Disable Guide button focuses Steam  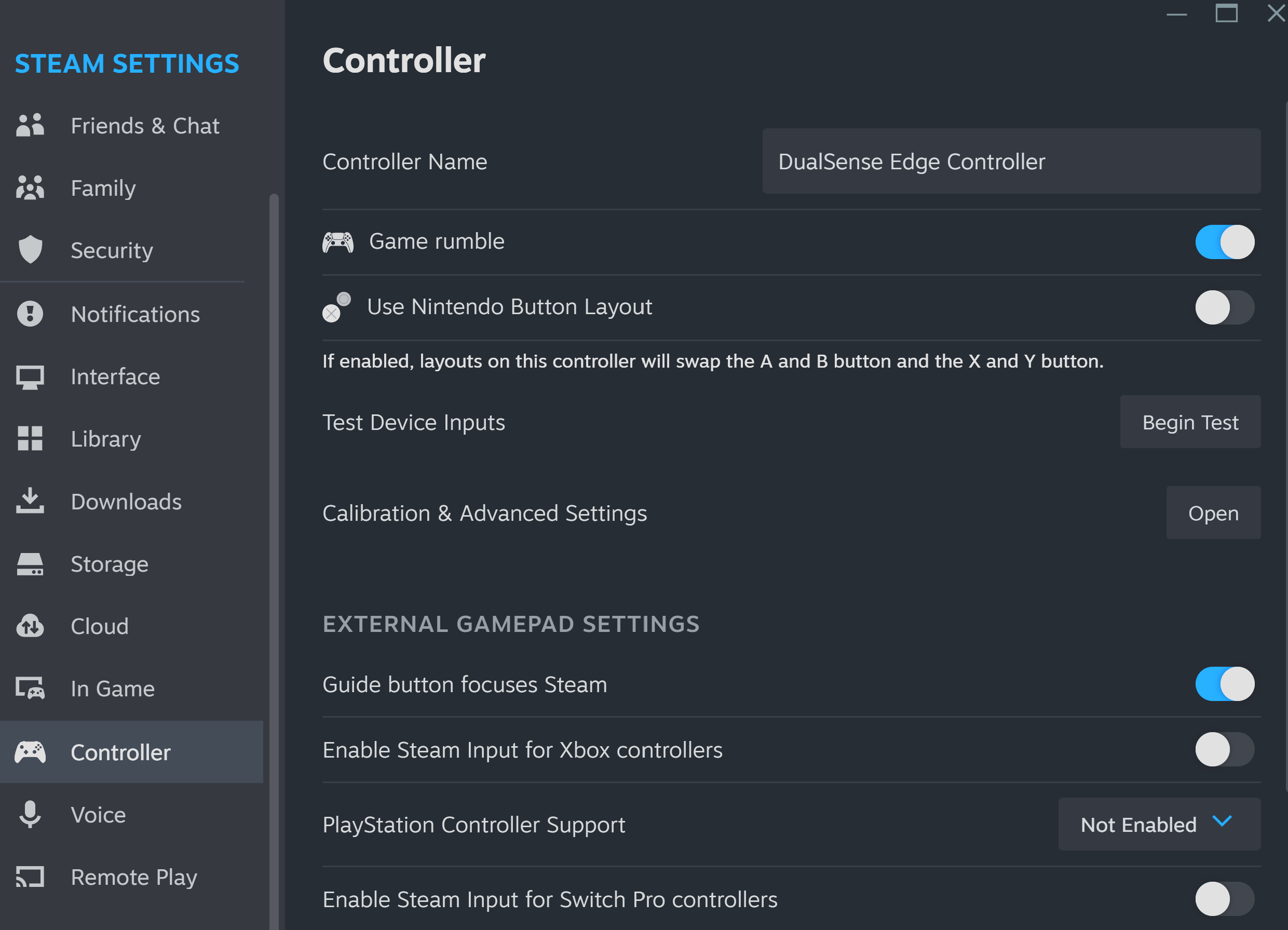(1224, 684)
